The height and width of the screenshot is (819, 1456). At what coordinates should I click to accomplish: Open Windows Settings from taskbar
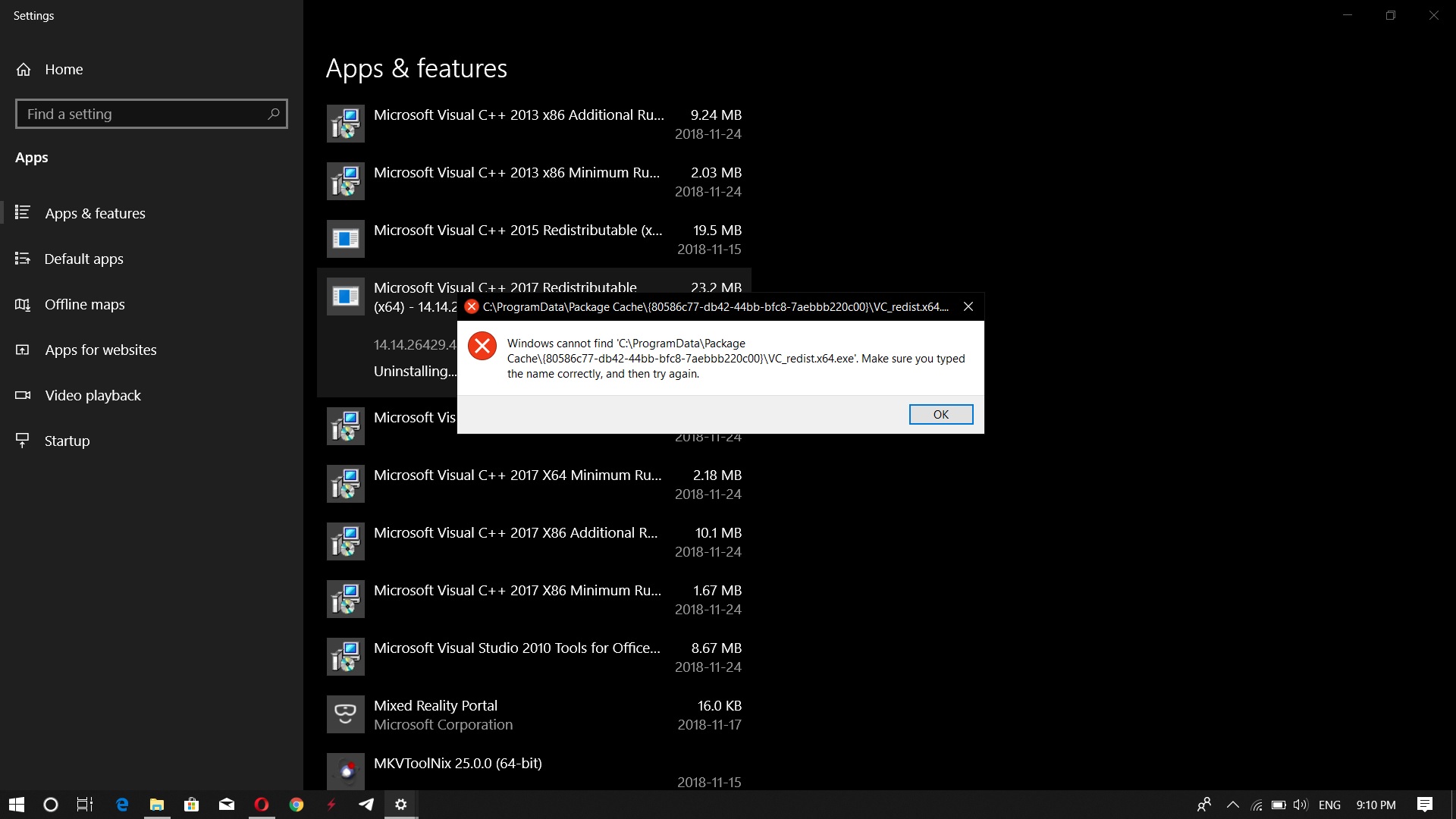[x=400, y=805]
